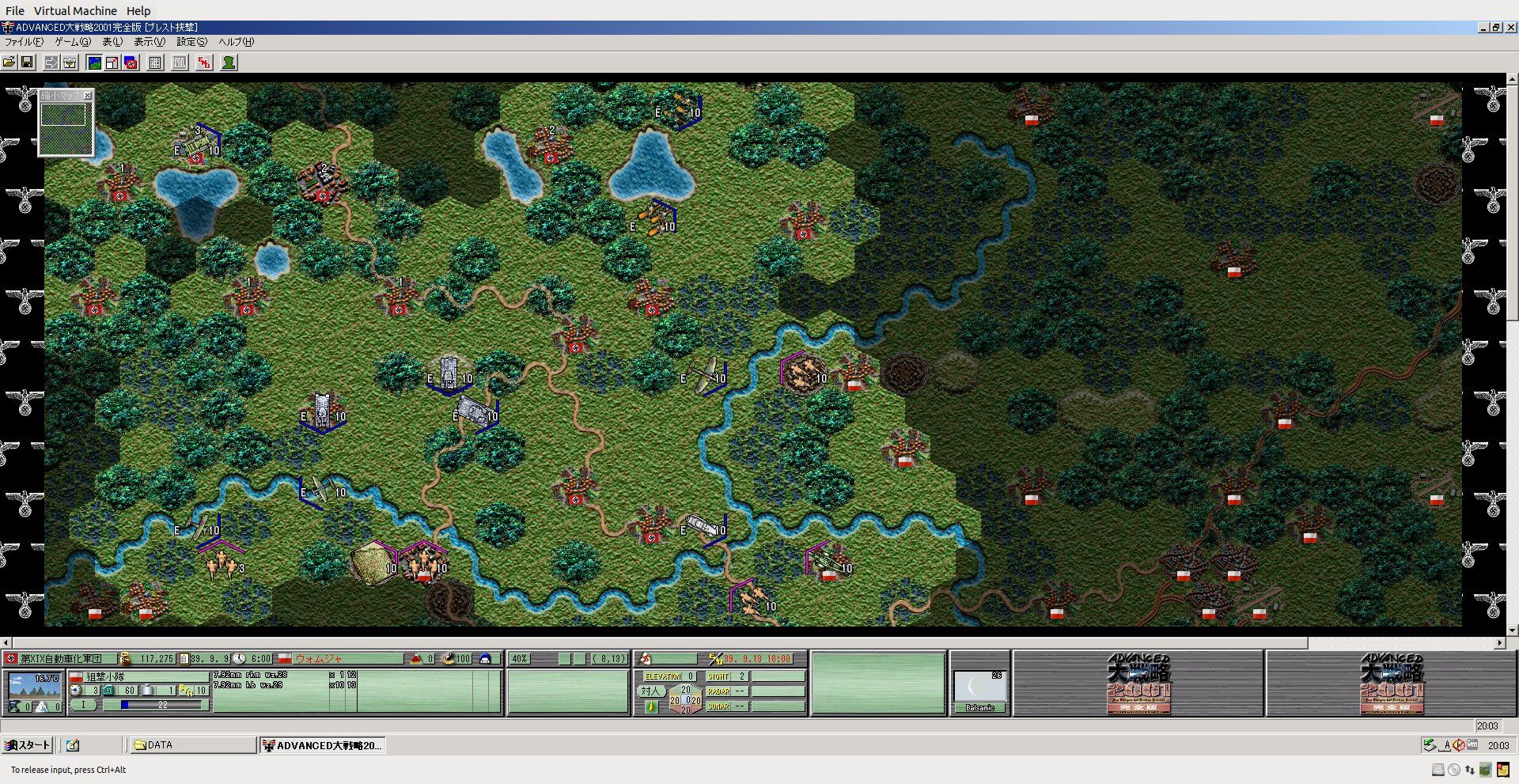Click the スタート start button
Image resolution: width=1519 pixels, height=784 pixels.
(x=28, y=745)
